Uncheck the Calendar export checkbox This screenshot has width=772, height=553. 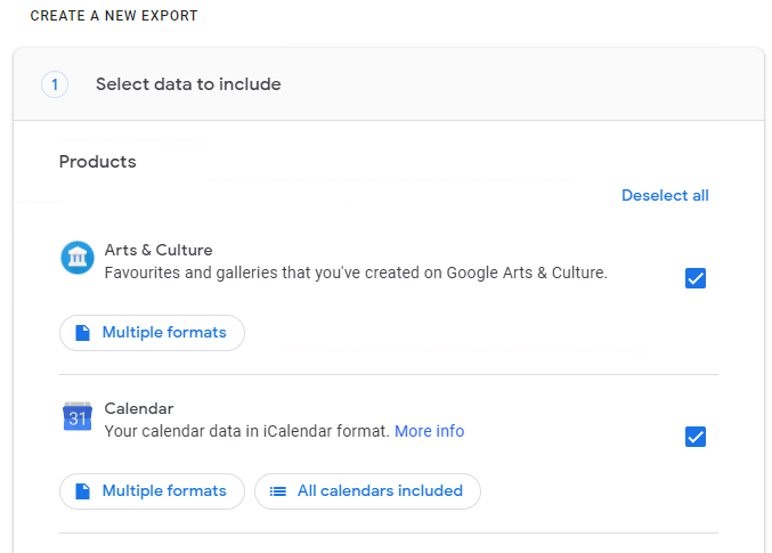695,437
